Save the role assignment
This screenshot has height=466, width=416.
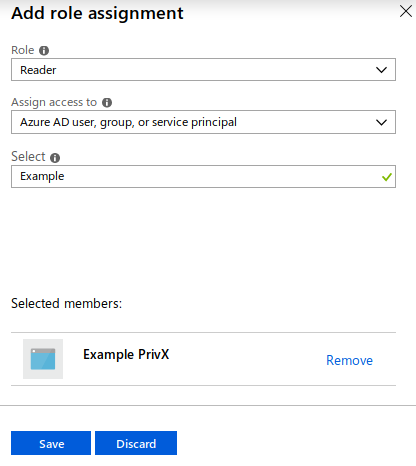(x=51, y=443)
